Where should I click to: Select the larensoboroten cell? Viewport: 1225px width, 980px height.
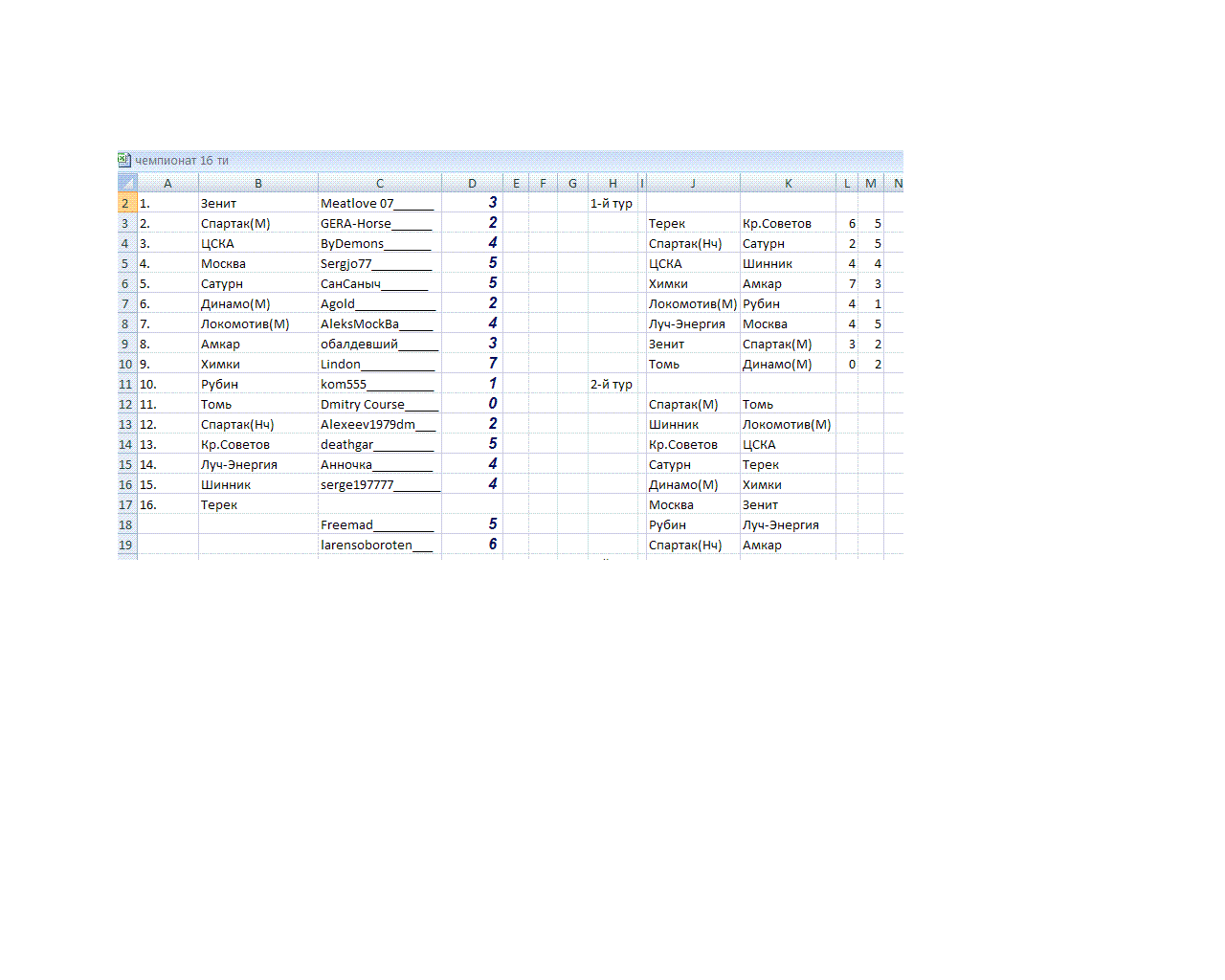[367, 545]
